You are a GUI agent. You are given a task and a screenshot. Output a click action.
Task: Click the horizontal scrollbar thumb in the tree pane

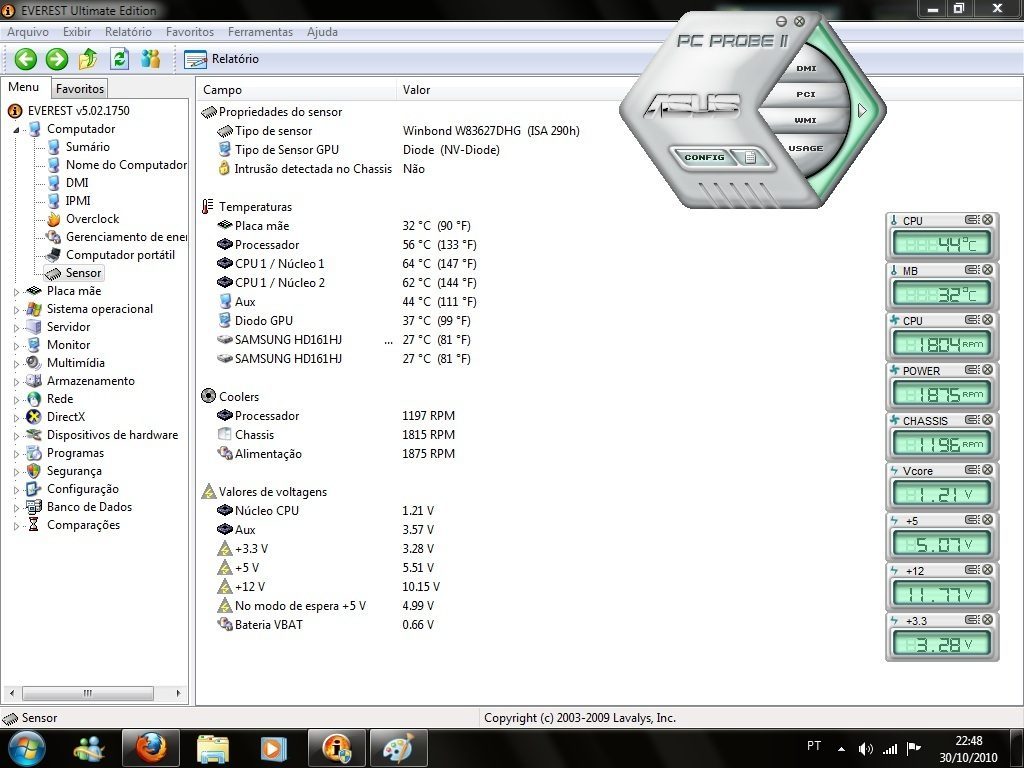[x=88, y=693]
